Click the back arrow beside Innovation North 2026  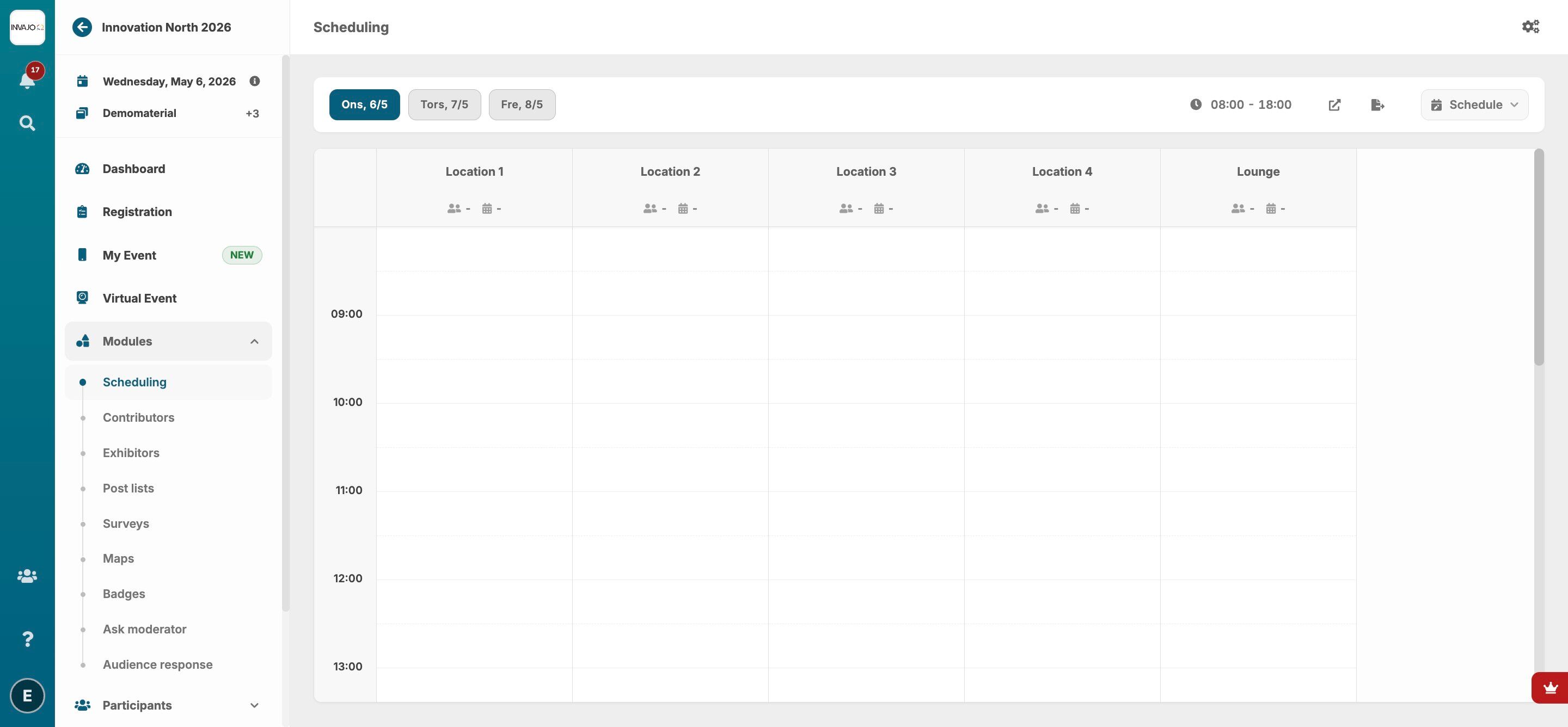(82, 27)
